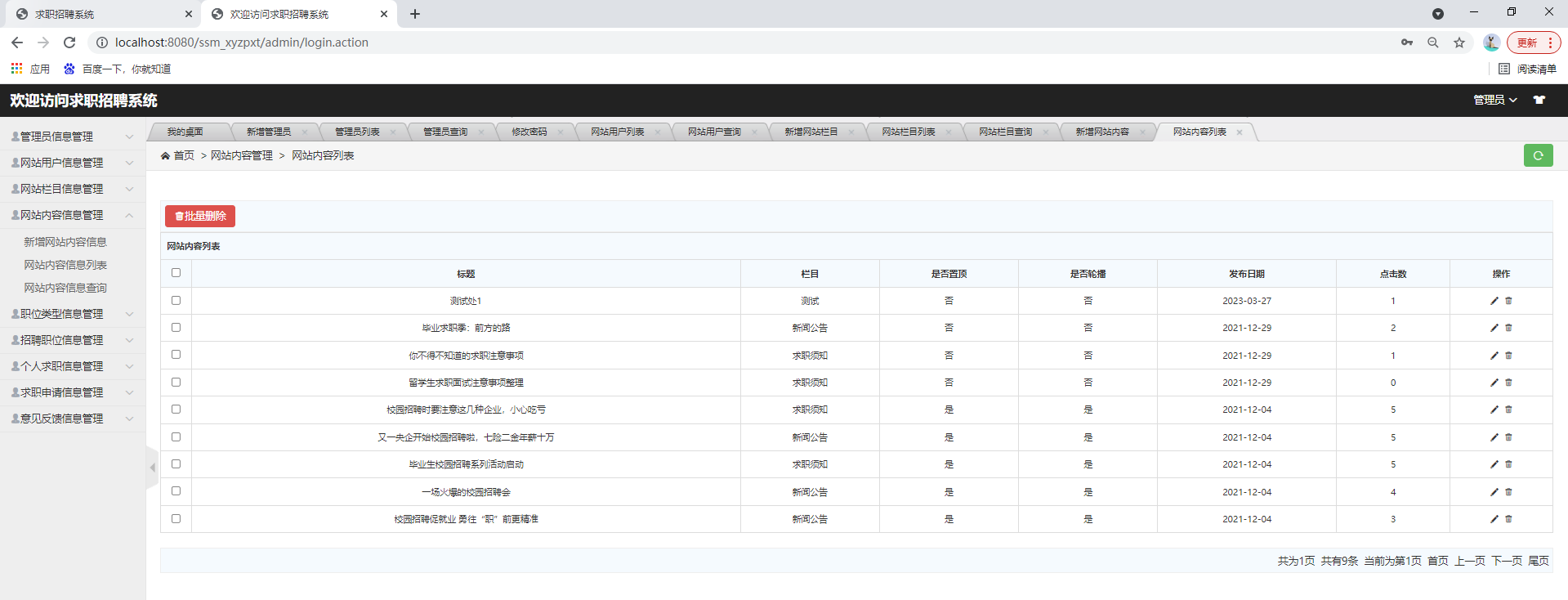Edit the 又一央企开始校园招聘啦 row
The image size is (1568, 600).
coord(1494,437)
